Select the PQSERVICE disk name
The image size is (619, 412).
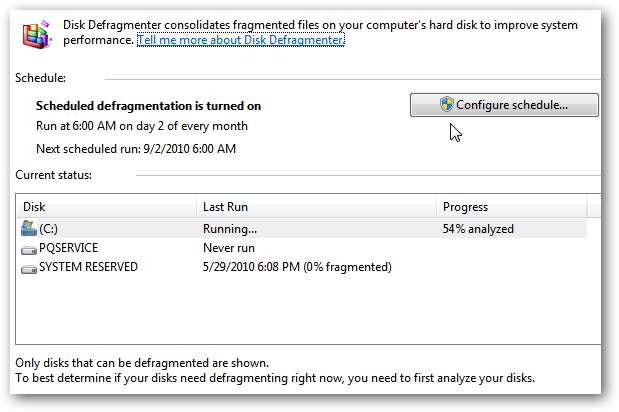(68, 248)
